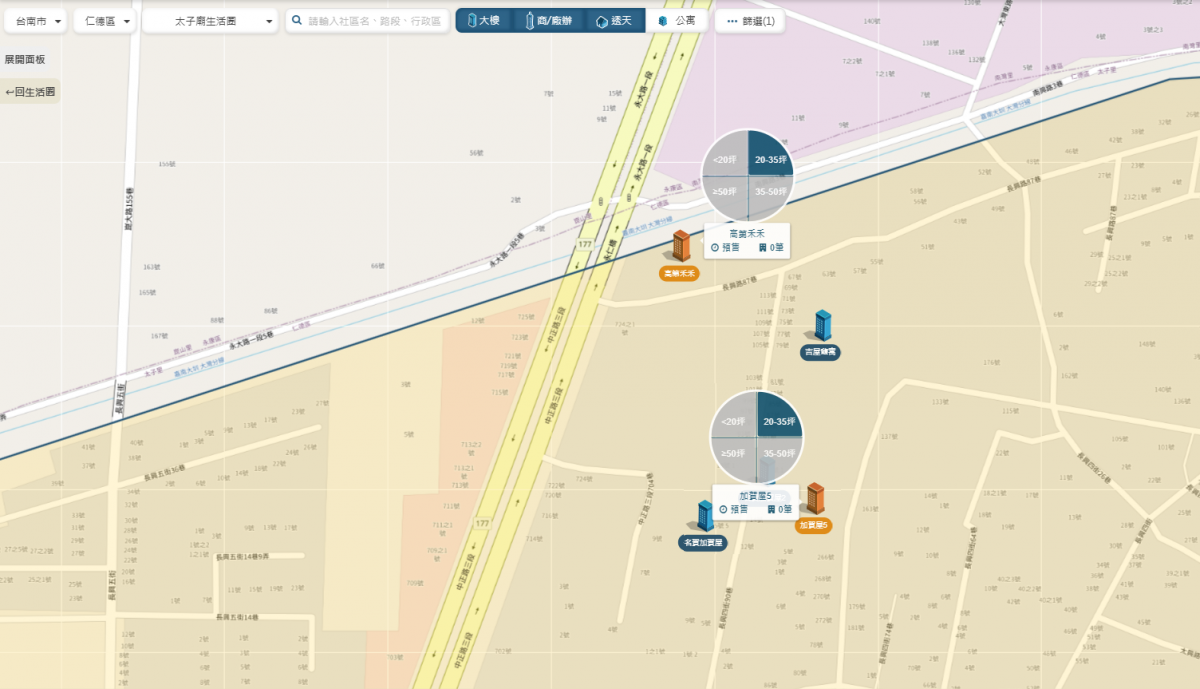This screenshot has height=689, width=1200.
Task: Expand the 太子廟生活圈 living-circle dropdown
Action: 210,21
